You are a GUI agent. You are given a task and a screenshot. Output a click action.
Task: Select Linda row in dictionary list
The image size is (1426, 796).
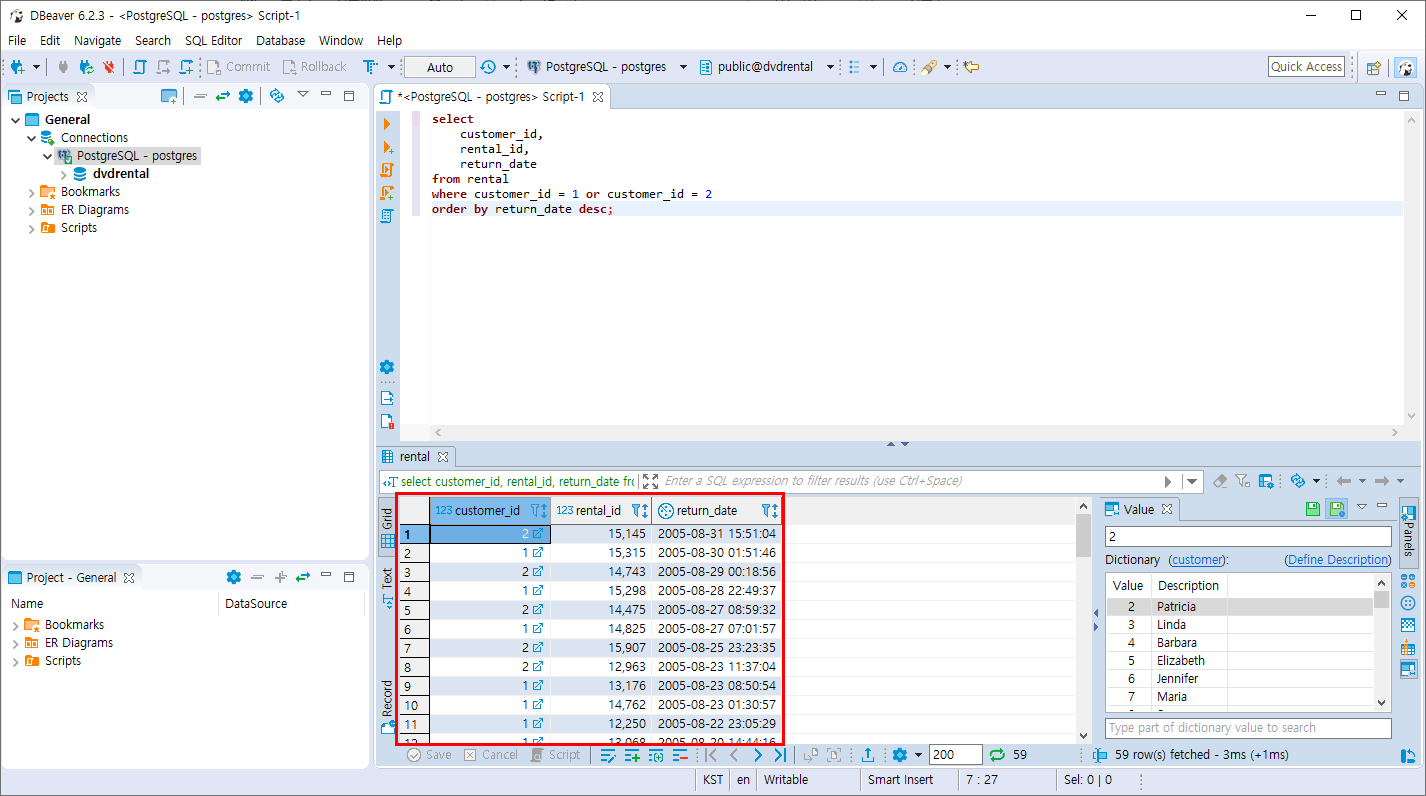tap(1239, 625)
